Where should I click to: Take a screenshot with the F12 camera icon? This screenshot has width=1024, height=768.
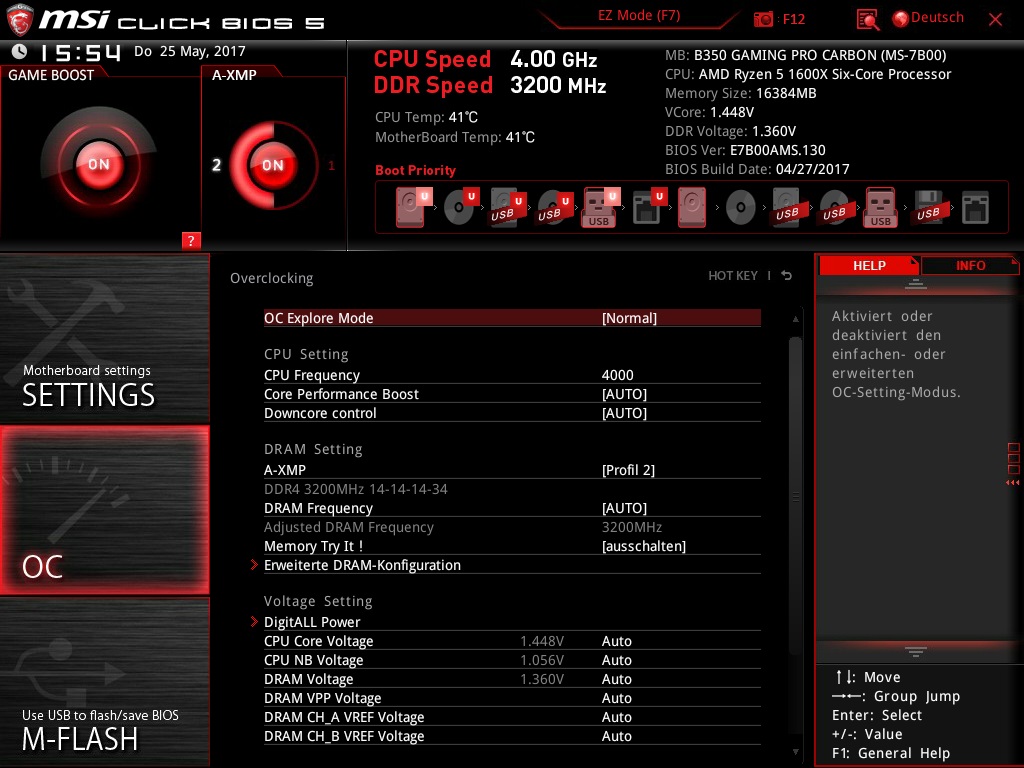[x=763, y=20]
